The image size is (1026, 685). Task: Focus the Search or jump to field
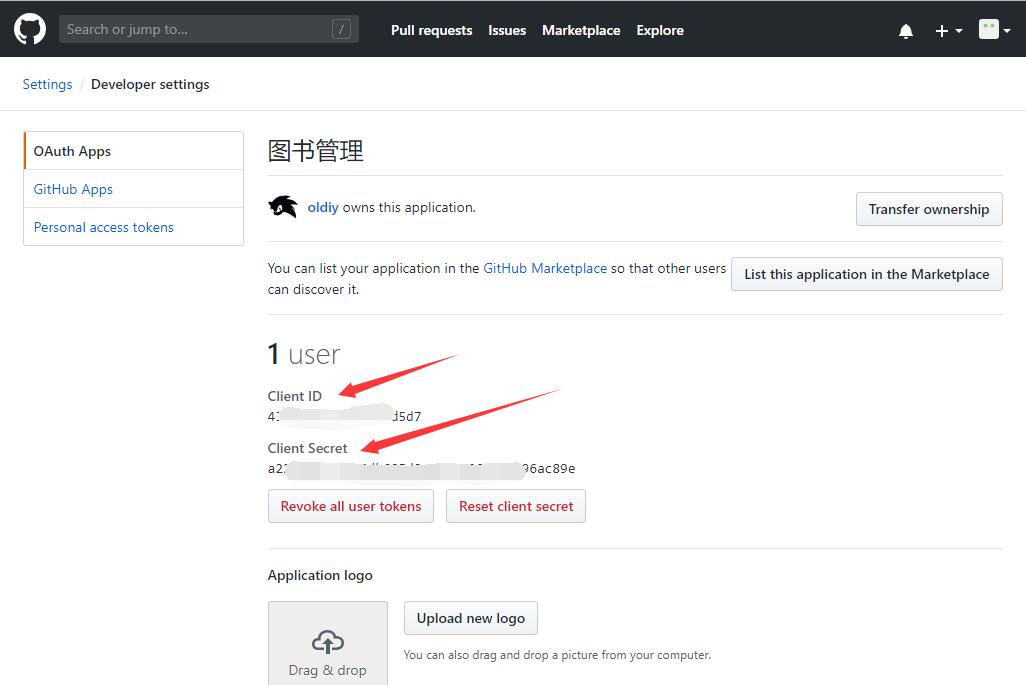(x=195, y=30)
